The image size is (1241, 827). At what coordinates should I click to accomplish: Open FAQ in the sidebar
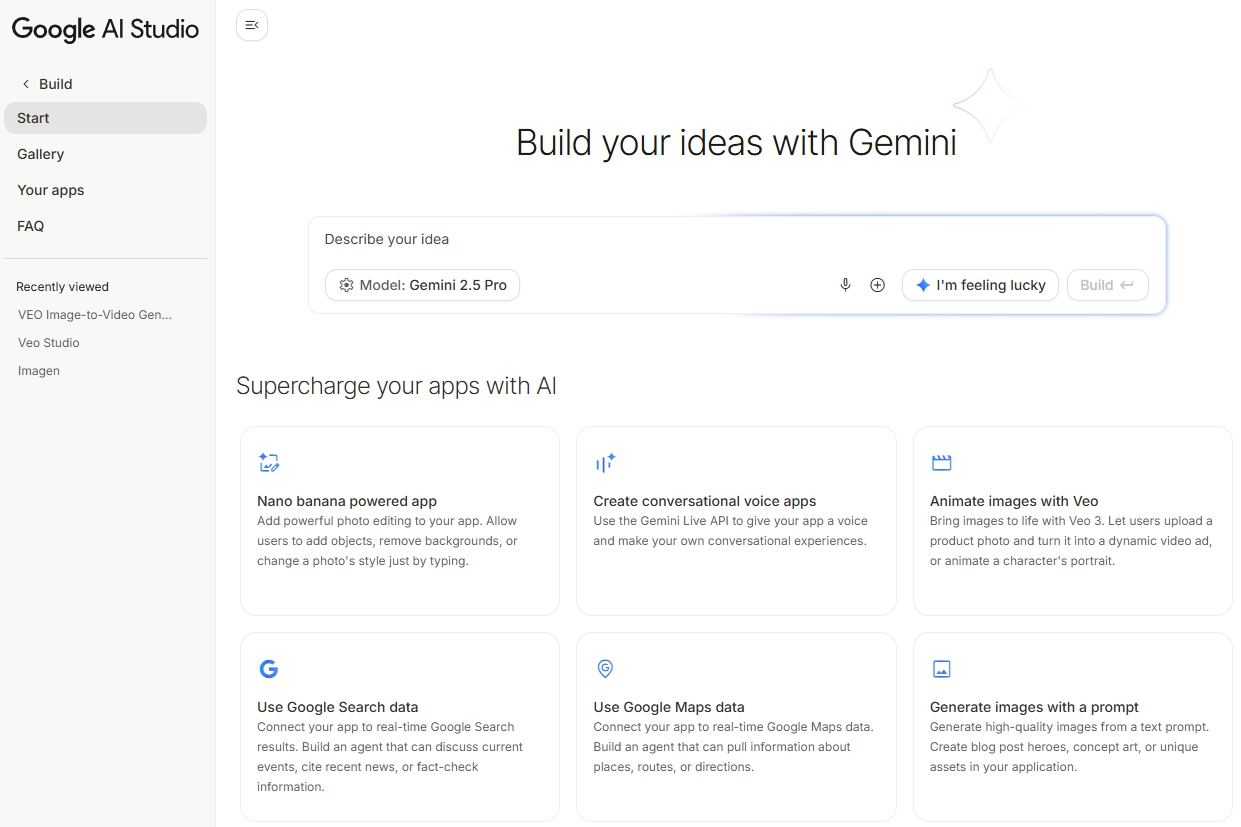105,226
